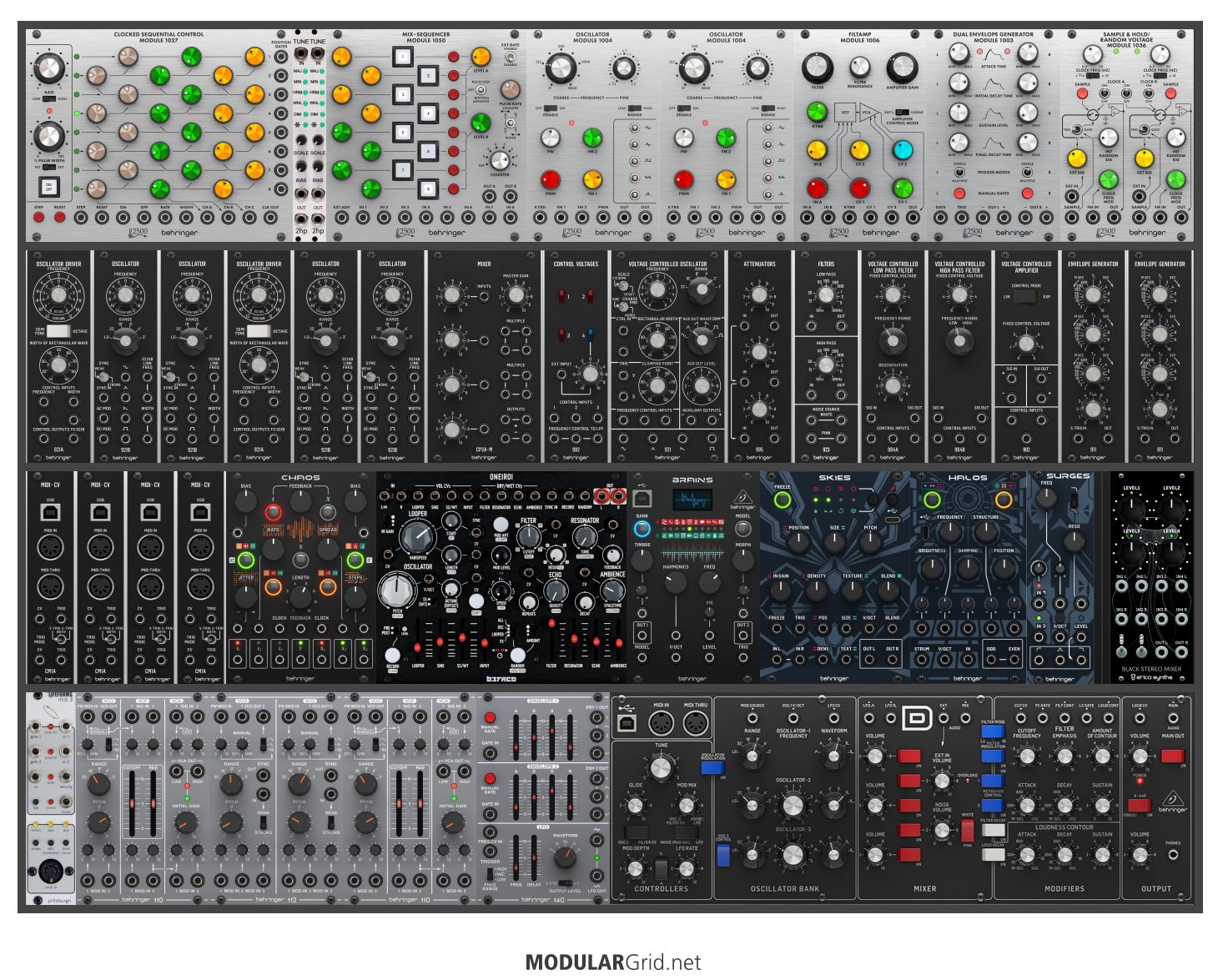This screenshot has height=980, width=1228.
Task: Click the LFO Freq fader on module 140
Action: (x=516, y=857)
